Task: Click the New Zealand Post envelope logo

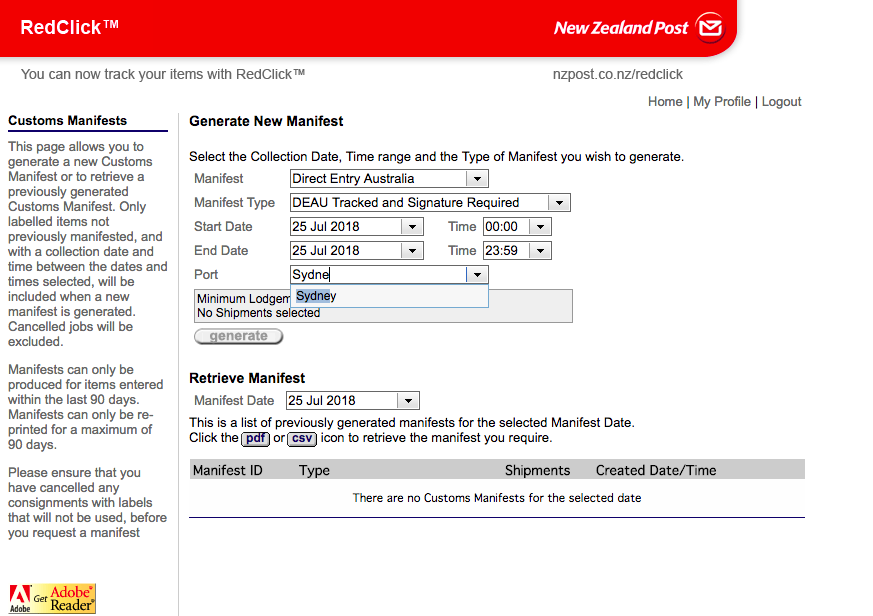Action: click(x=710, y=27)
